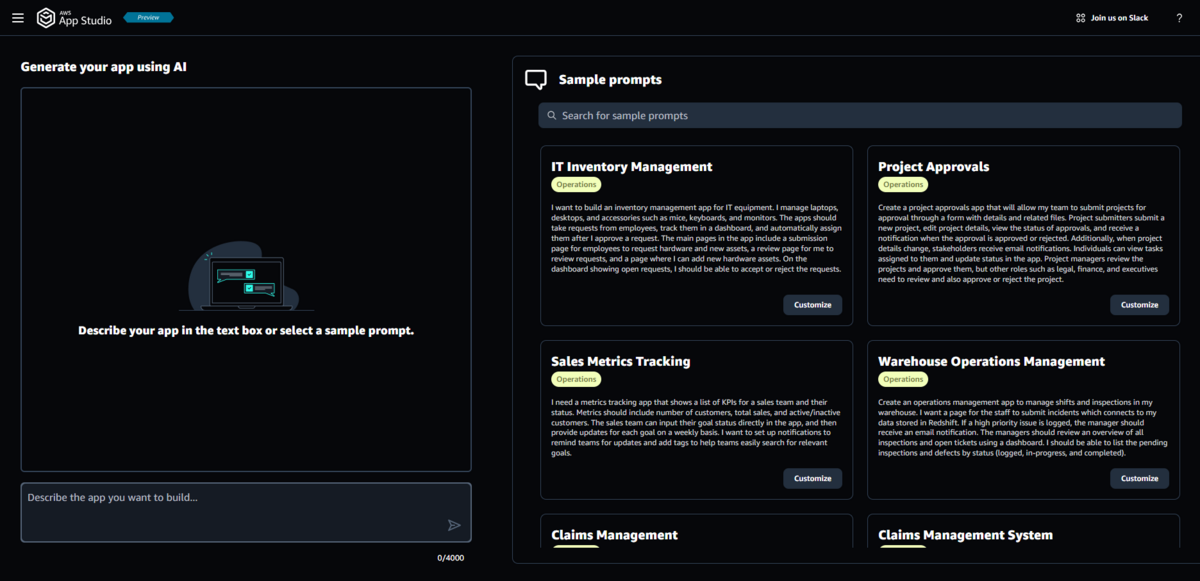Image resolution: width=1200 pixels, height=581 pixels.
Task: Select the Claims Management System card title
Action: tap(965, 535)
